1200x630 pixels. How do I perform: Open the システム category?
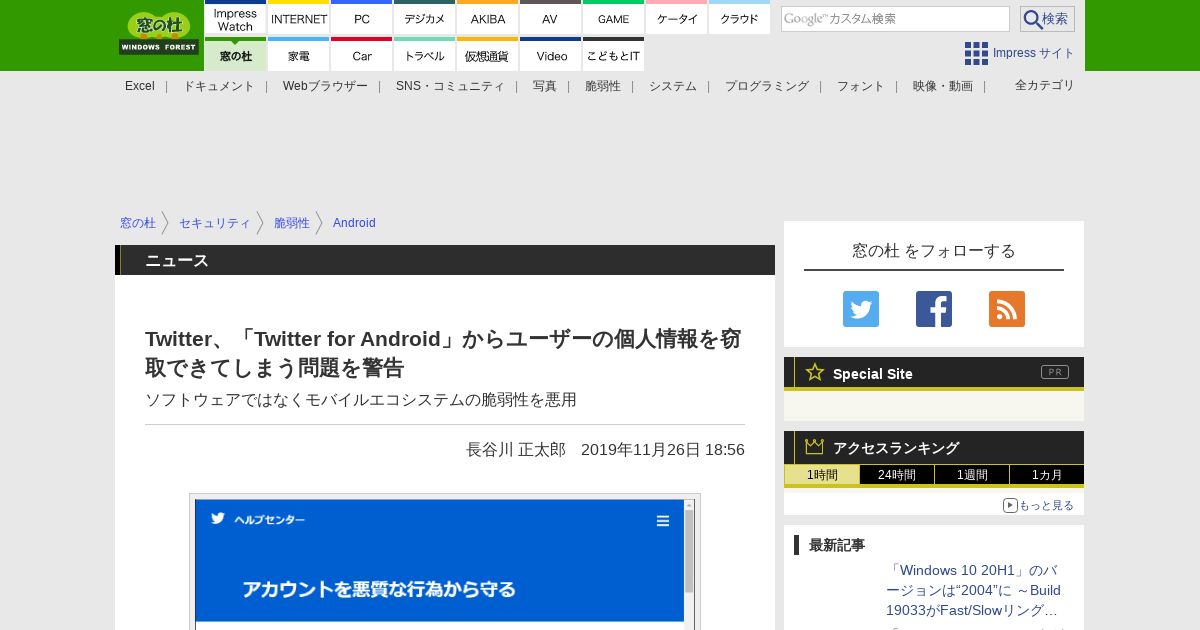(x=673, y=86)
